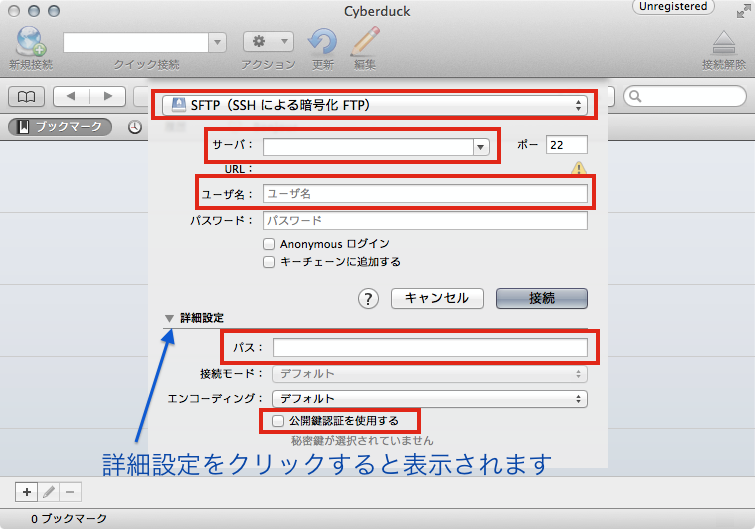Switch to the History clock tab
Image resolution: width=755 pixels, height=529 pixels.
[135, 127]
